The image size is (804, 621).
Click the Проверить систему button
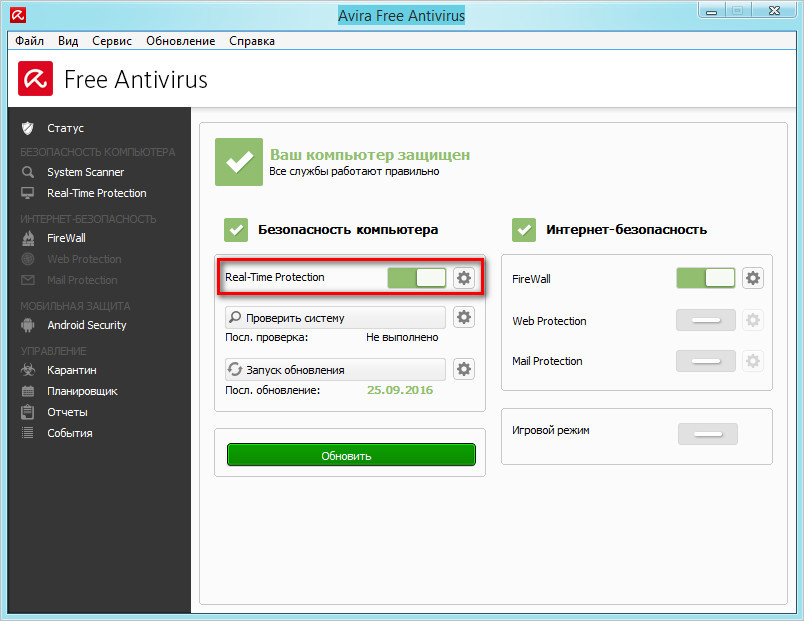335,318
